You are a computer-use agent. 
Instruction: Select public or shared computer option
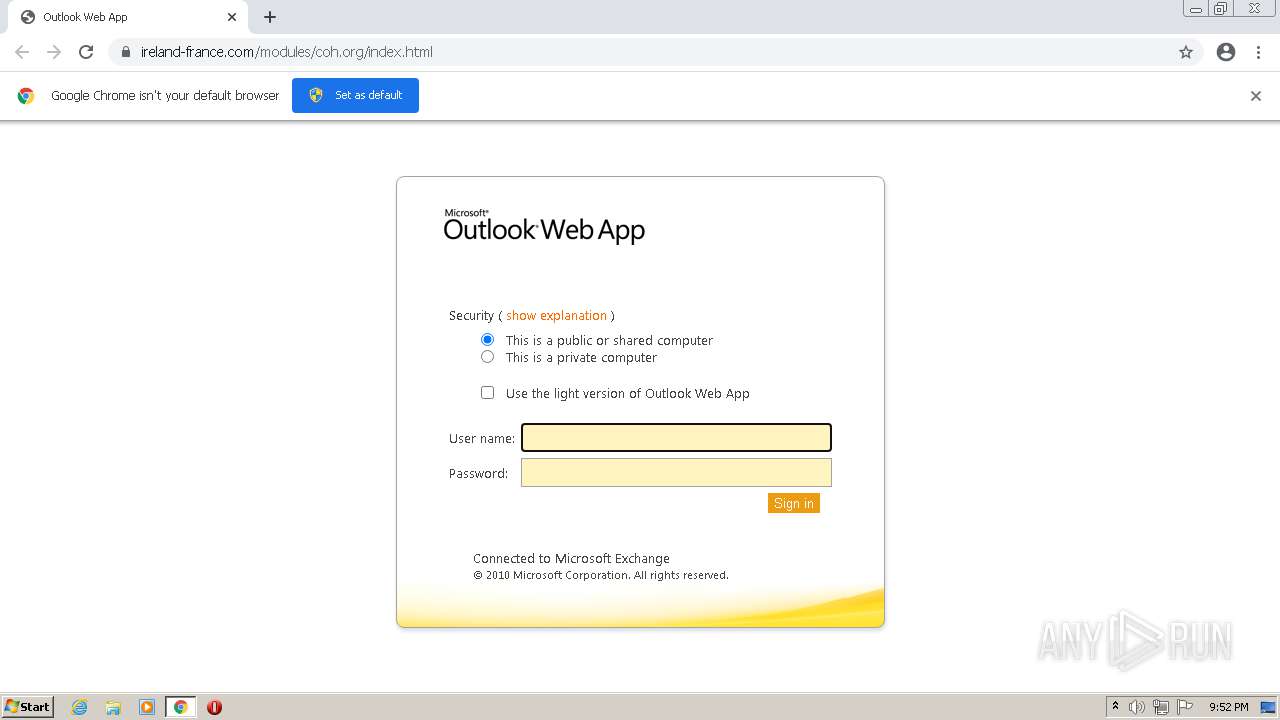point(487,340)
